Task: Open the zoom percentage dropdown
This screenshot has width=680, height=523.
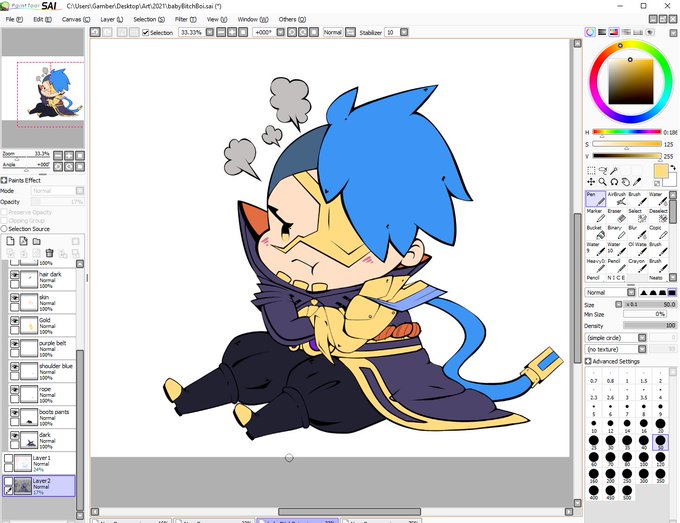Action: click(210, 32)
